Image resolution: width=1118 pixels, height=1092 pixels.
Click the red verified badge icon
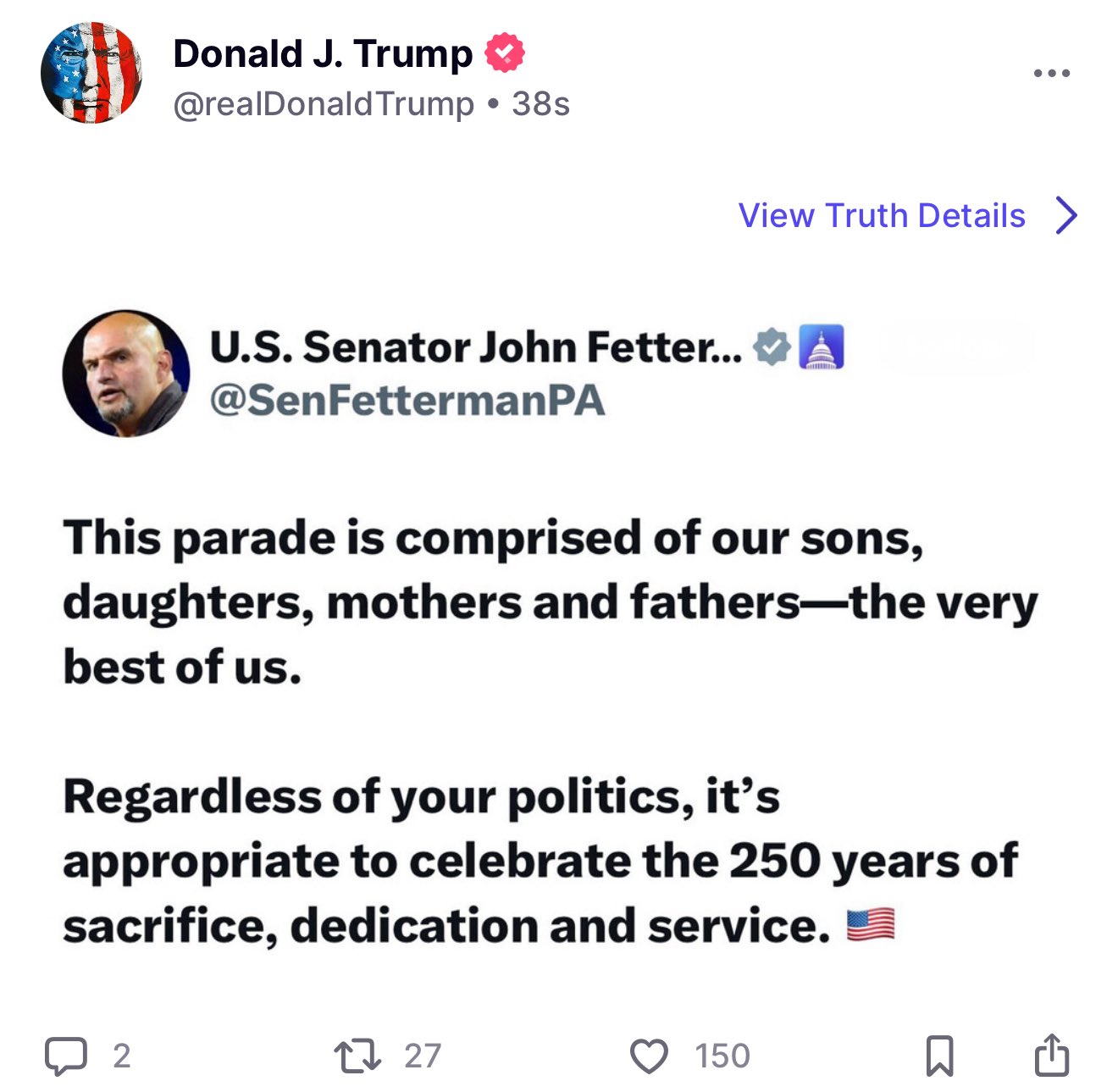pos(505,53)
